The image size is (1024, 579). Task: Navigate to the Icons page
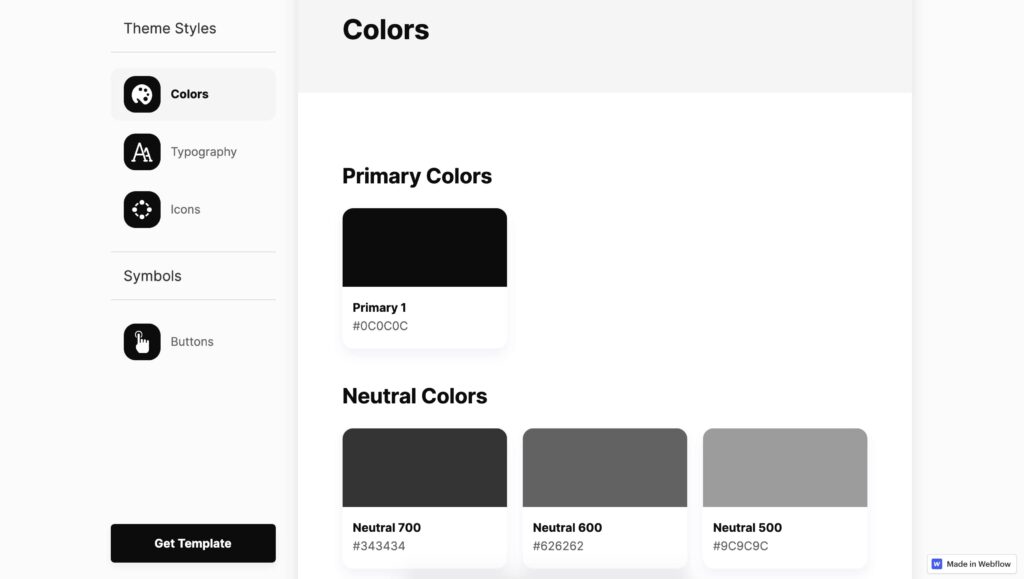(x=185, y=210)
